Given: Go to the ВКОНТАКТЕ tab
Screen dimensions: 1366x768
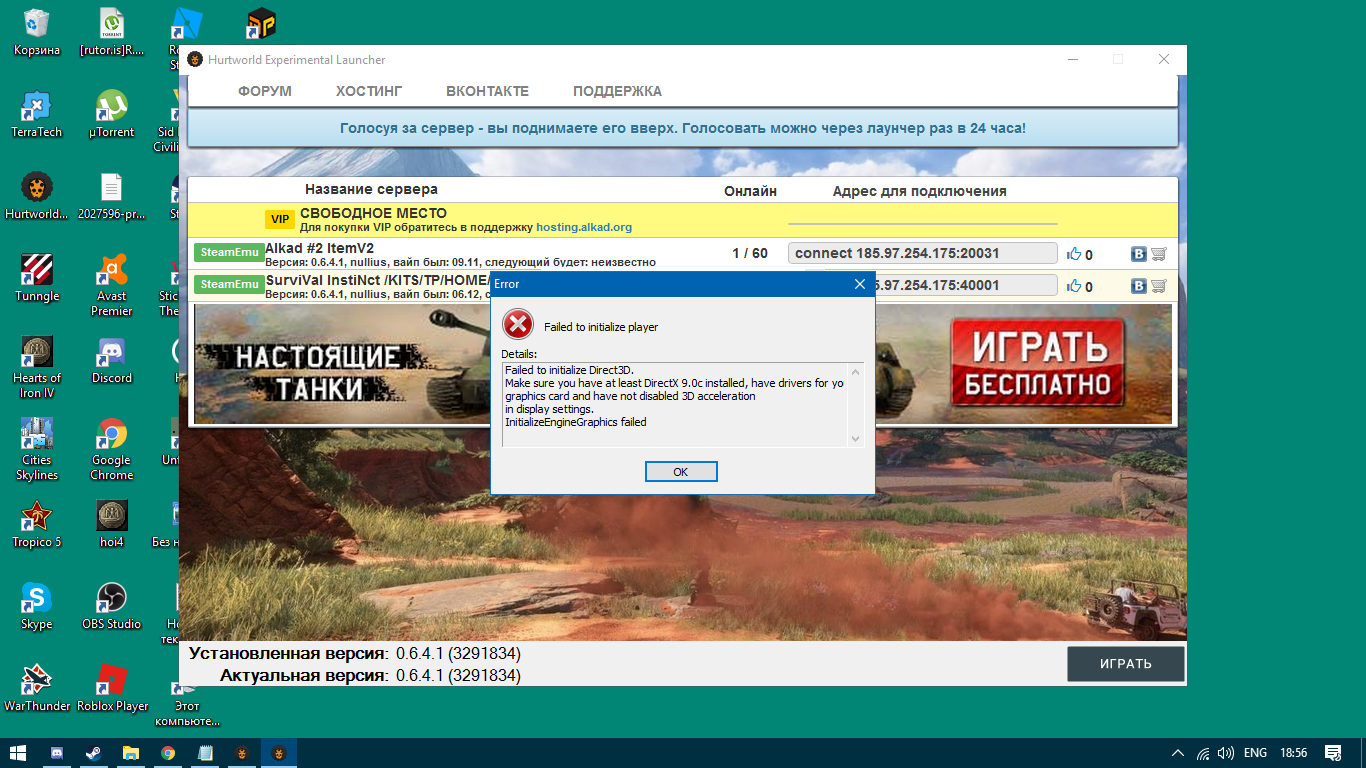Looking at the screenshot, I should (487, 91).
